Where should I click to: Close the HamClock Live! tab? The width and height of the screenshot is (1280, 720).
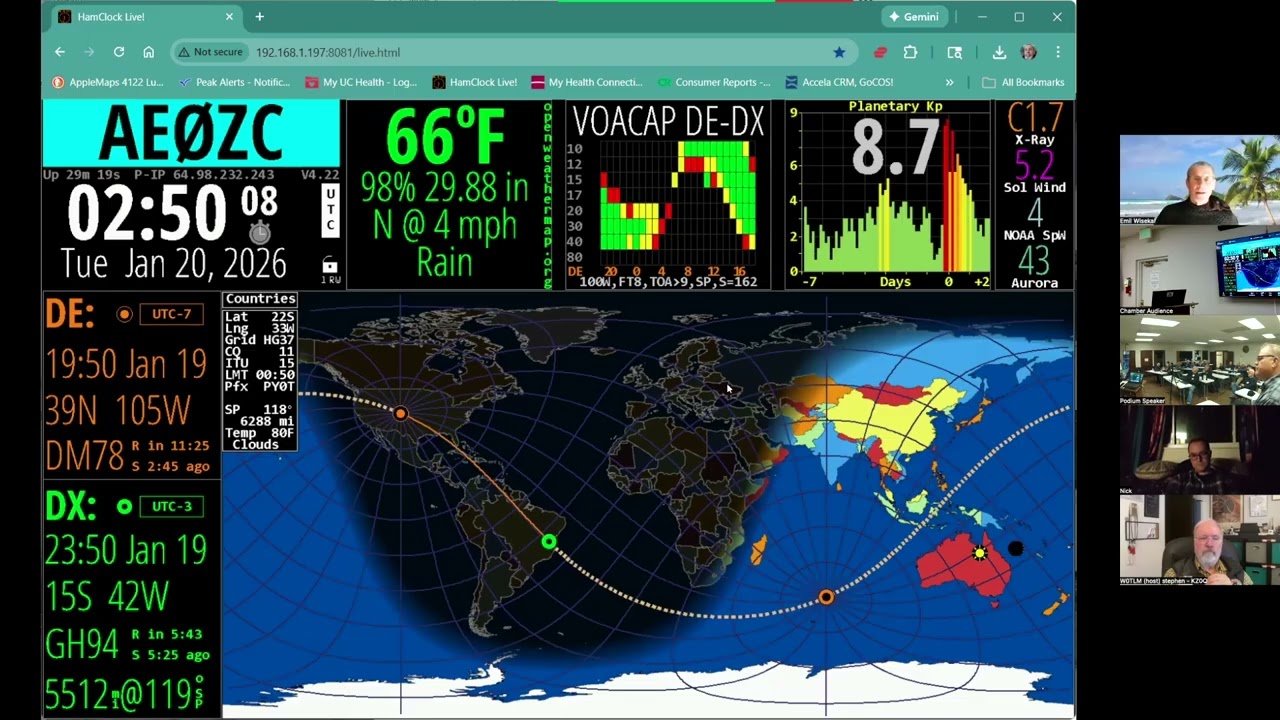(229, 17)
